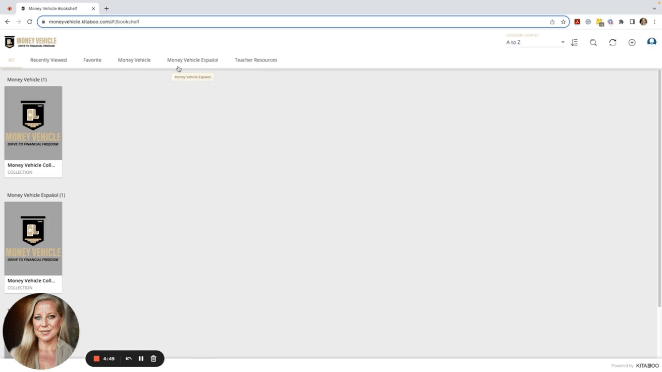Close the Money Vehicle Bookshelf tab
The width and height of the screenshot is (662, 372).
93,8
